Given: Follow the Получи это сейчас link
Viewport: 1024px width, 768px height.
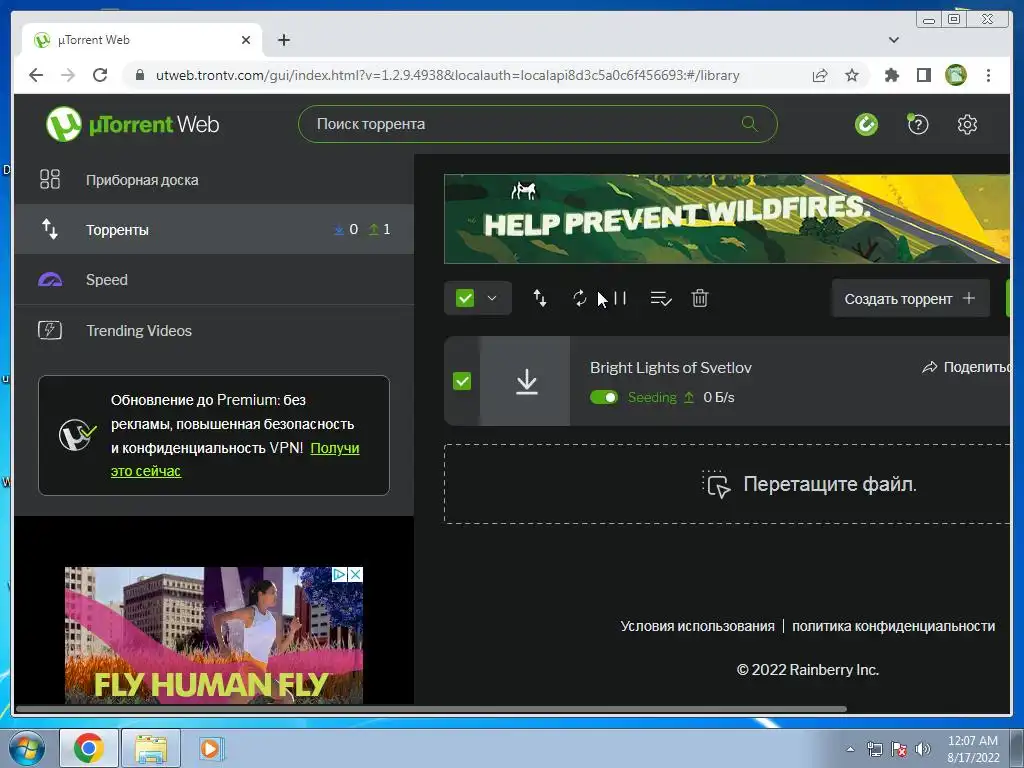Looking at the screenshot, I should tap(235, 459).
